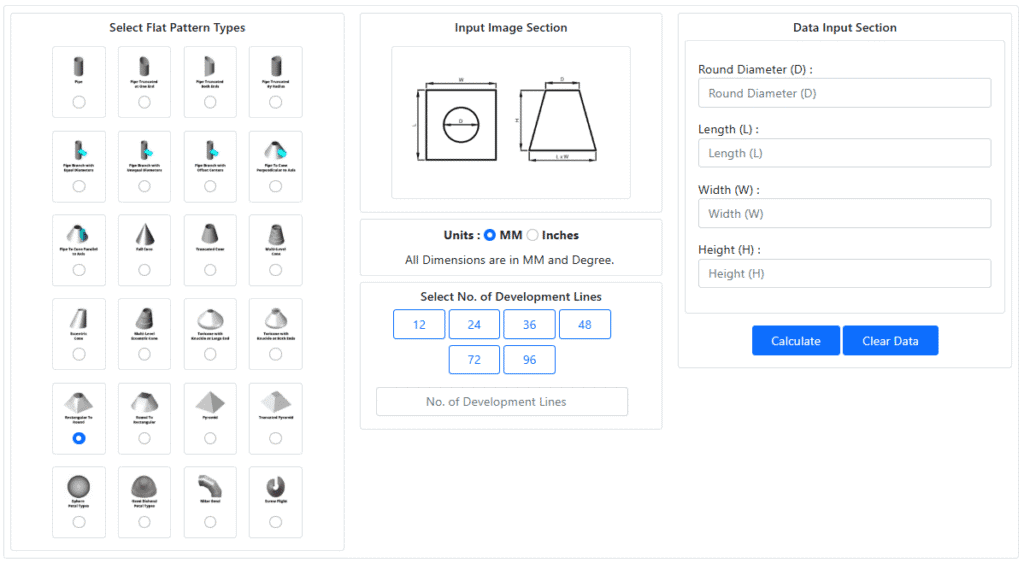Choose 72 development lines

pos(474,360)
